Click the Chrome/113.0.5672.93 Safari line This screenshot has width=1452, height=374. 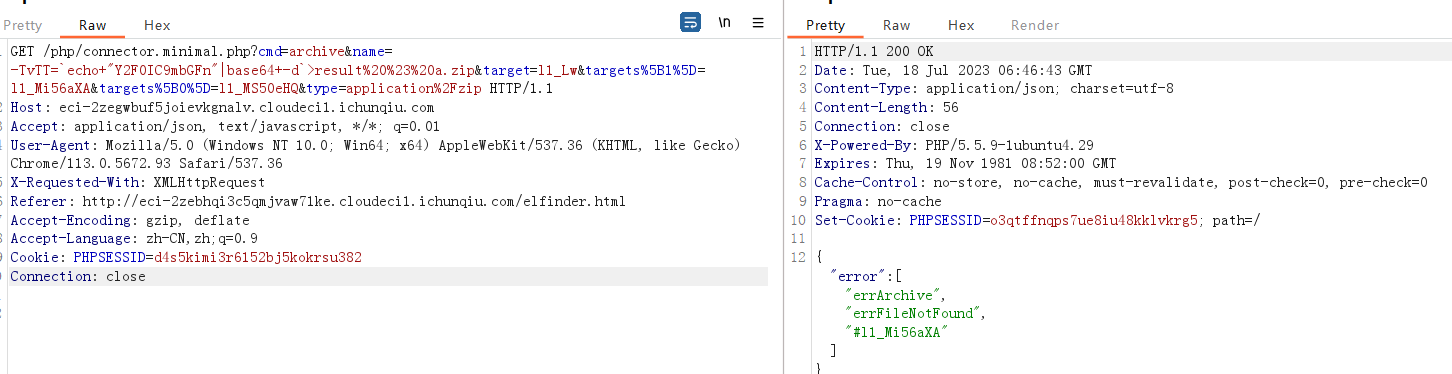coord(146,163)
